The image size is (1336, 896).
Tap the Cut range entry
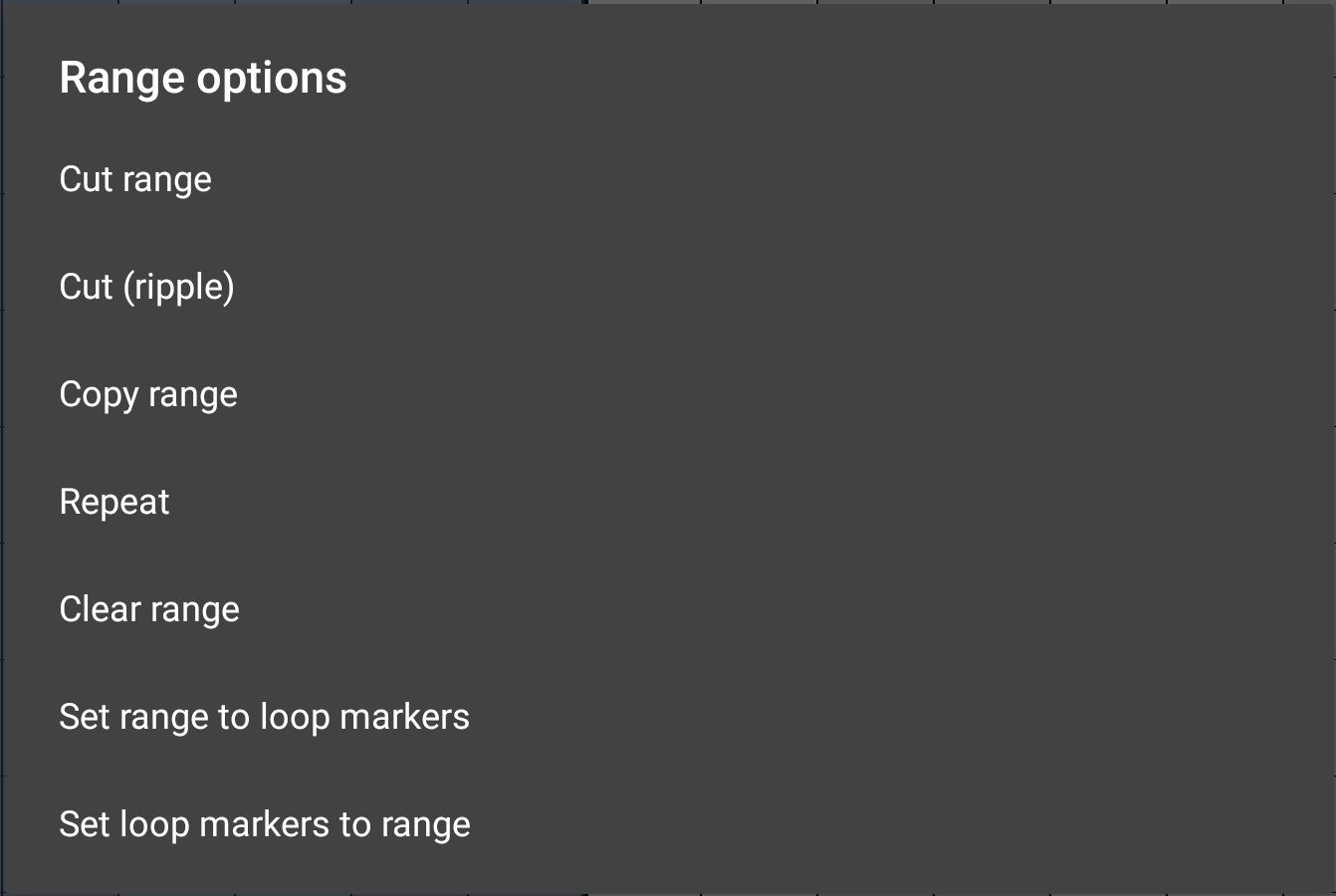pos(135,179)
